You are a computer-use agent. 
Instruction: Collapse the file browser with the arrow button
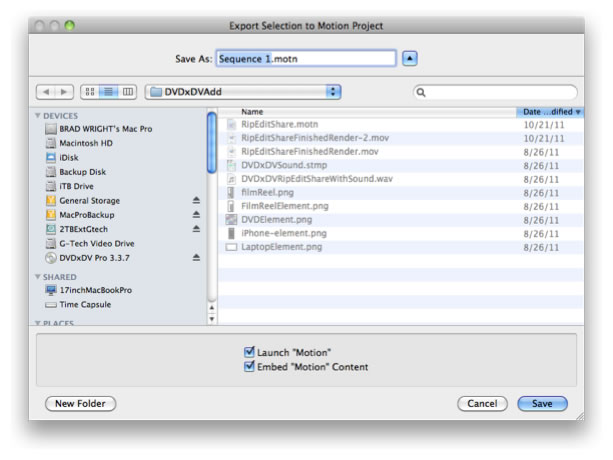[x=410, y=59]
